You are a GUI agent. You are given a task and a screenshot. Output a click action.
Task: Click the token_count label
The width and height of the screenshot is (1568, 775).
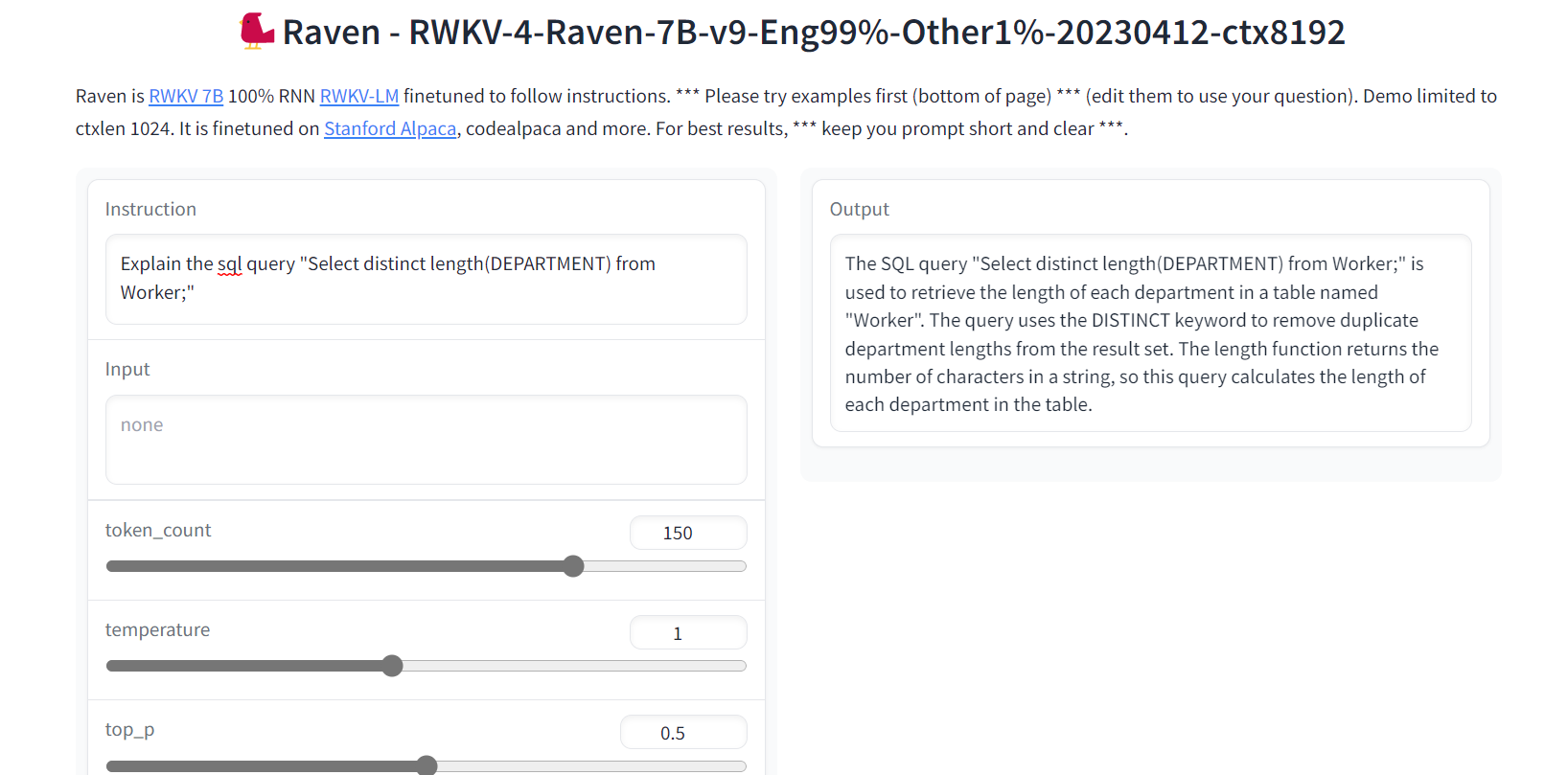pos(158,530)
